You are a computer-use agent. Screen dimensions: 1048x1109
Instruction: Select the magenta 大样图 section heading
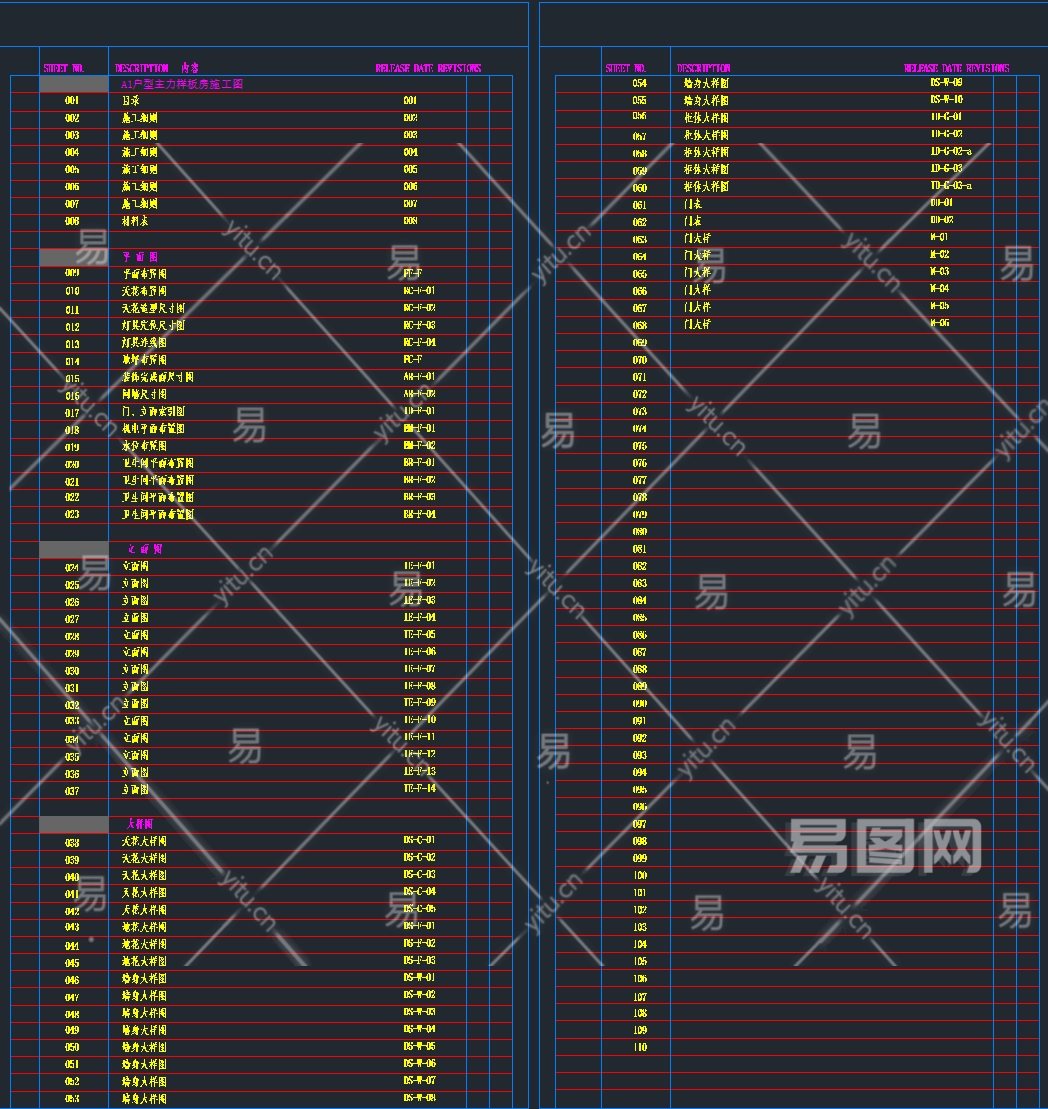[140, 824]
